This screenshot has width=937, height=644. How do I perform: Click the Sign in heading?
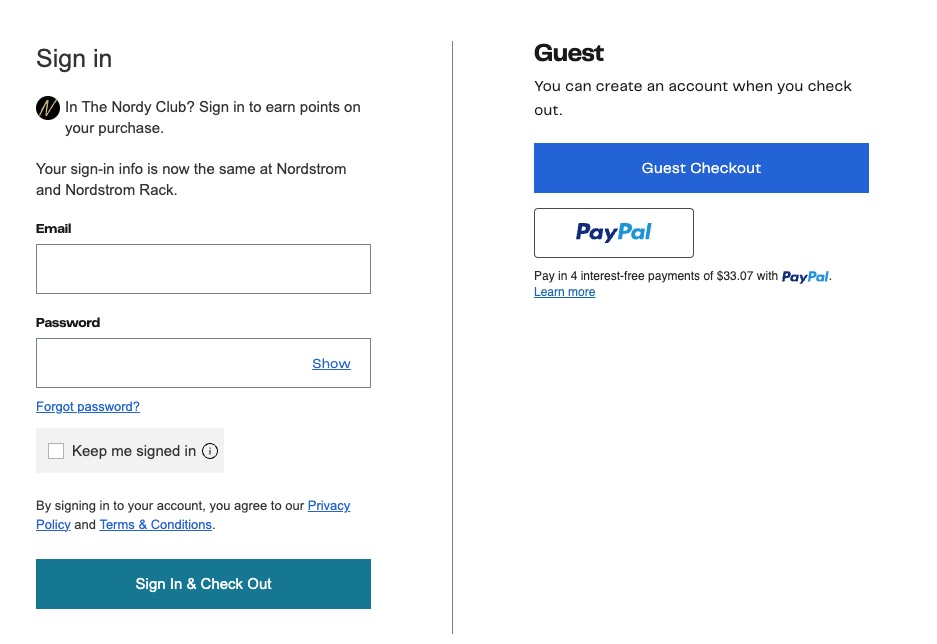pos(74,59)
